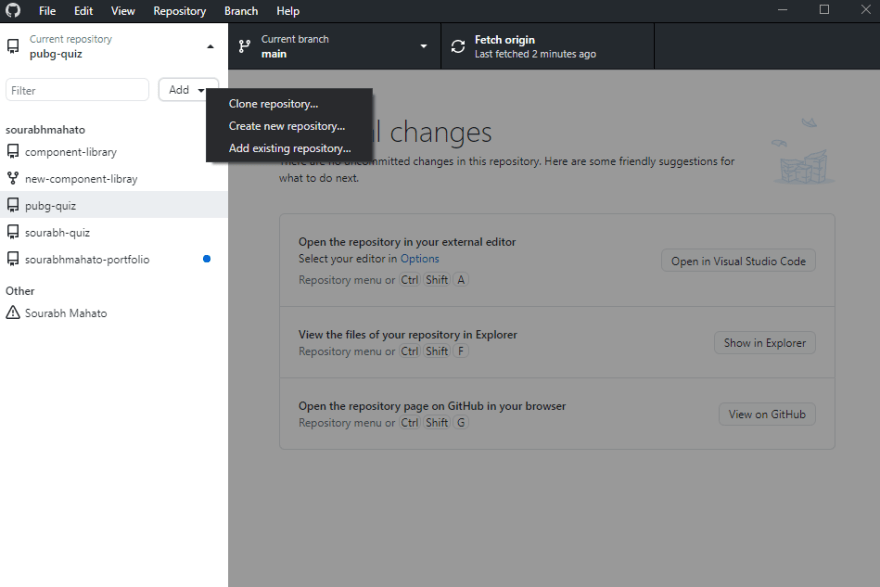The image size is (880, 587).
Task: Expand the Current branch dropdown arrow
Action: [424, 47]
